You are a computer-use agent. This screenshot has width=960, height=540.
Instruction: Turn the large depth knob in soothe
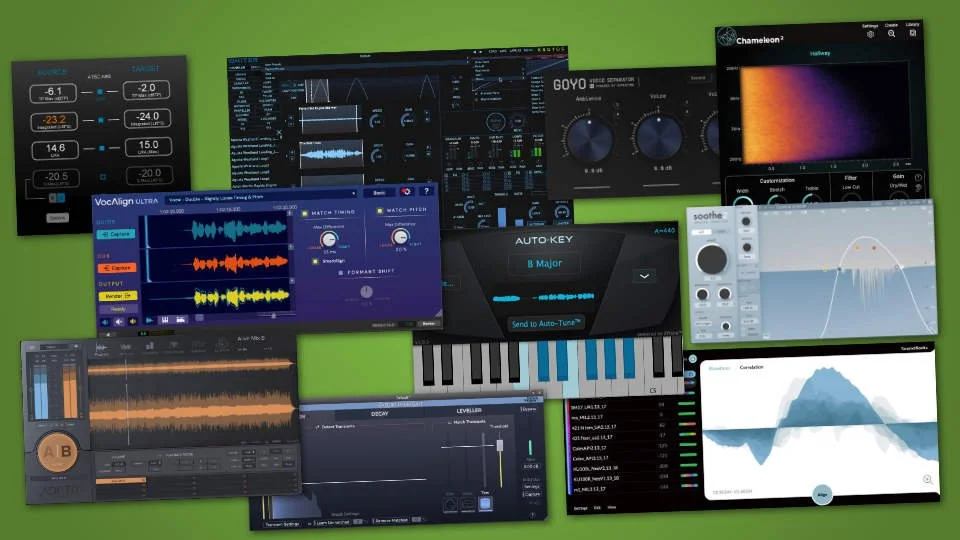click(x=711, y=260)
